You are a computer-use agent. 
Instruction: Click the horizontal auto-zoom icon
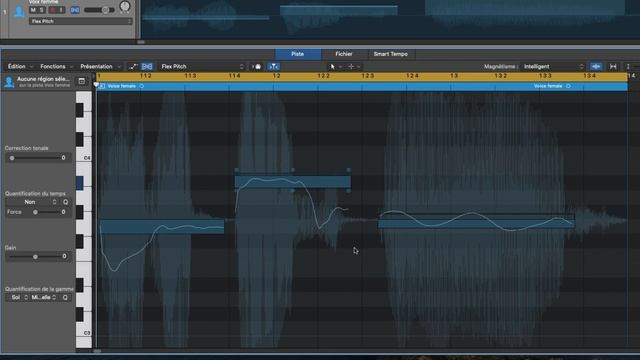coord(613,67)
